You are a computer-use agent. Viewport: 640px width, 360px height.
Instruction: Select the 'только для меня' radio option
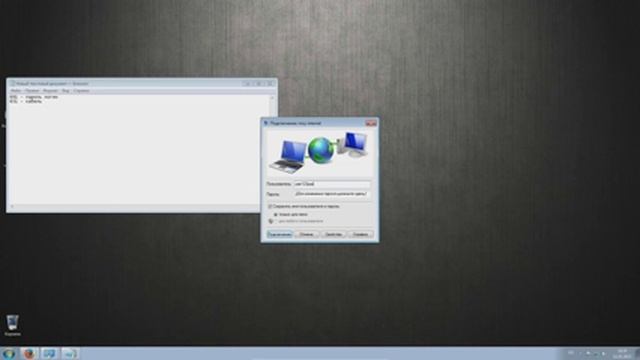point(276,214)
